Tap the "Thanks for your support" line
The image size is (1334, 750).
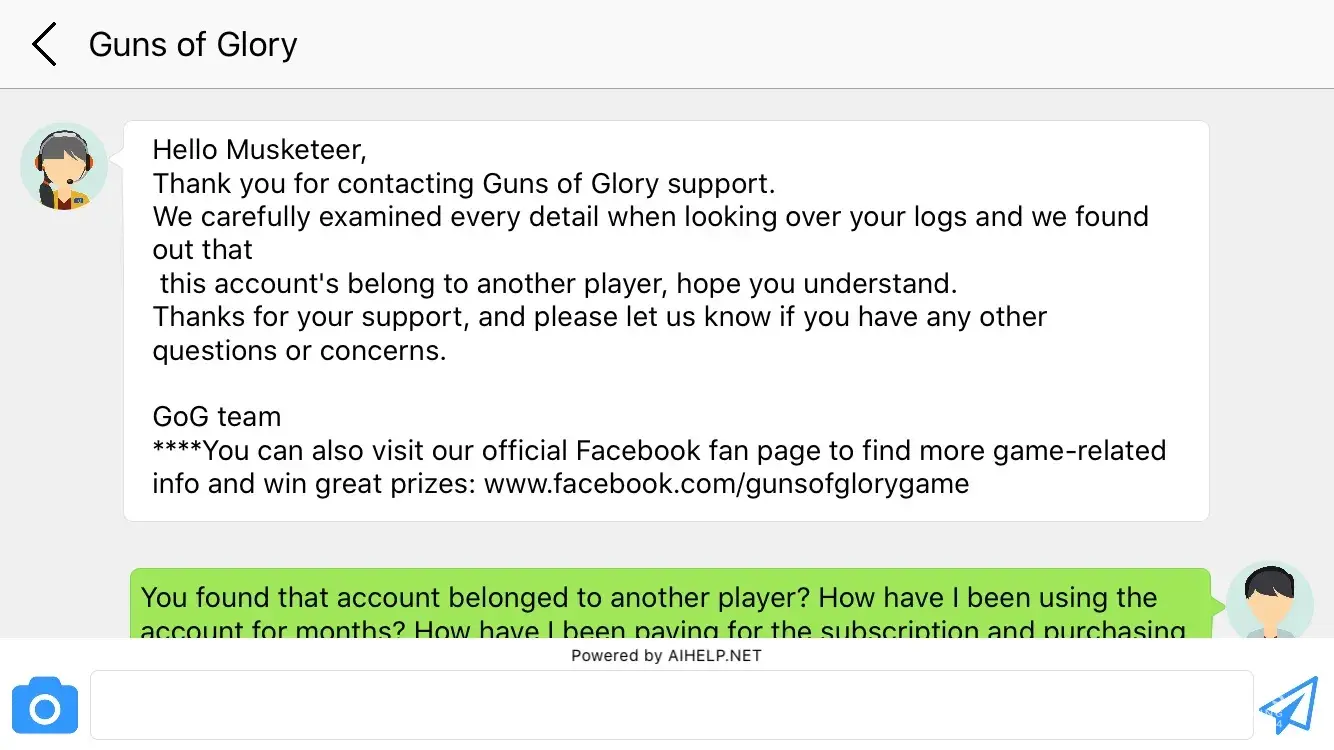pyautogui.click(x=600, y=318)
